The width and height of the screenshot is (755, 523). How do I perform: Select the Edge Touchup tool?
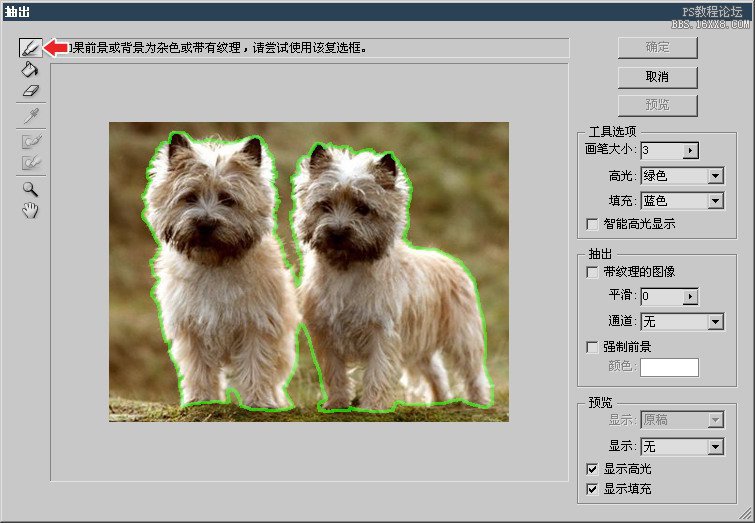(x=31, y=162)
